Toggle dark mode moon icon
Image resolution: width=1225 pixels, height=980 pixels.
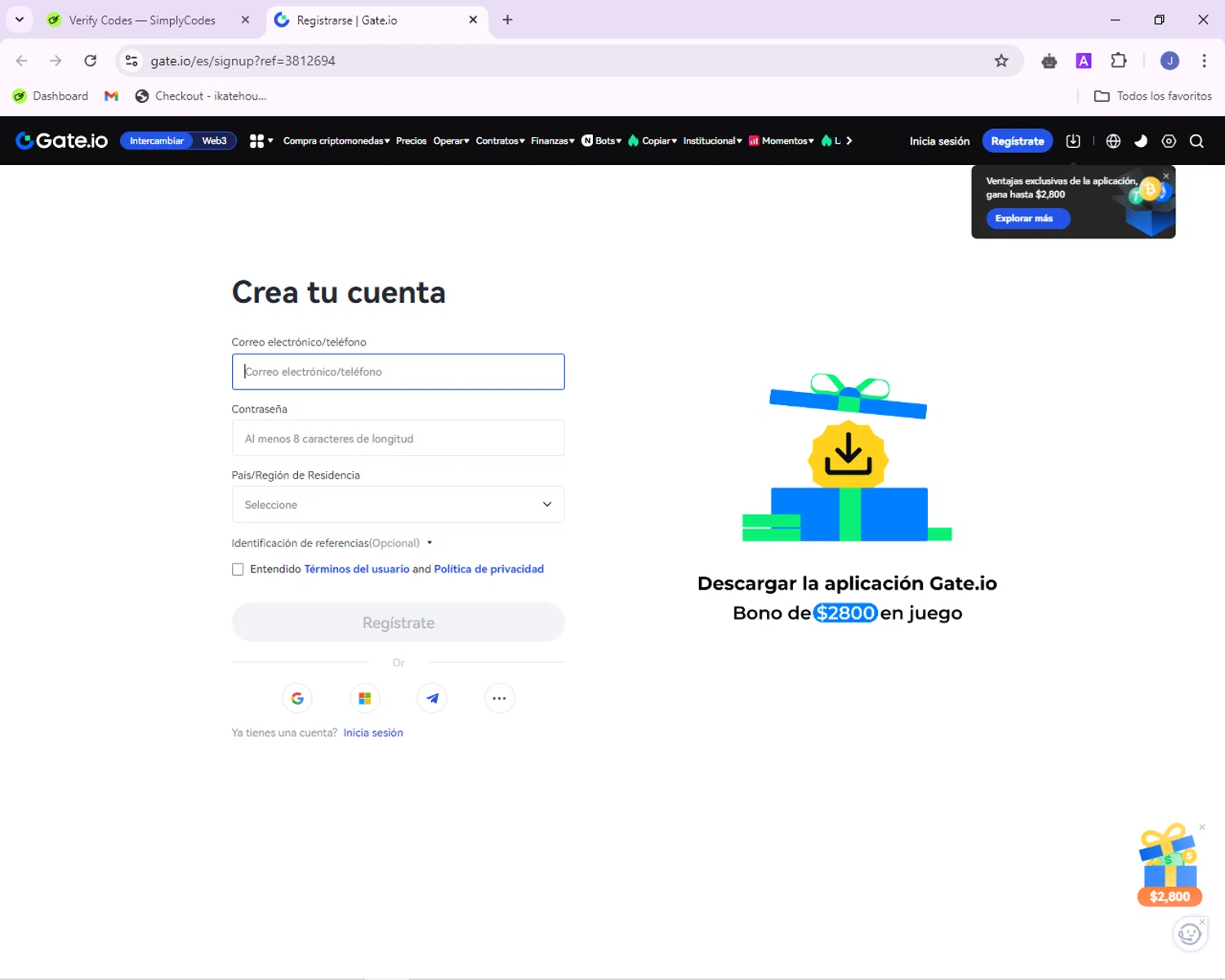[1141, 140]
